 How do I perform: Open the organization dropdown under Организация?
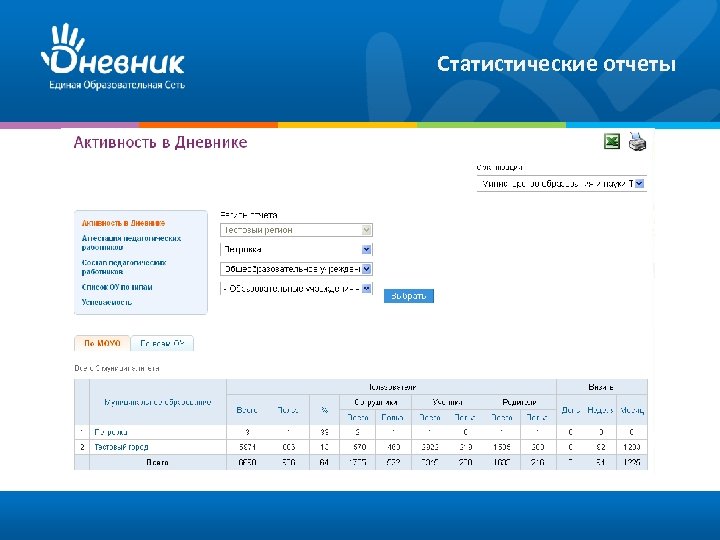coord(562,184)
